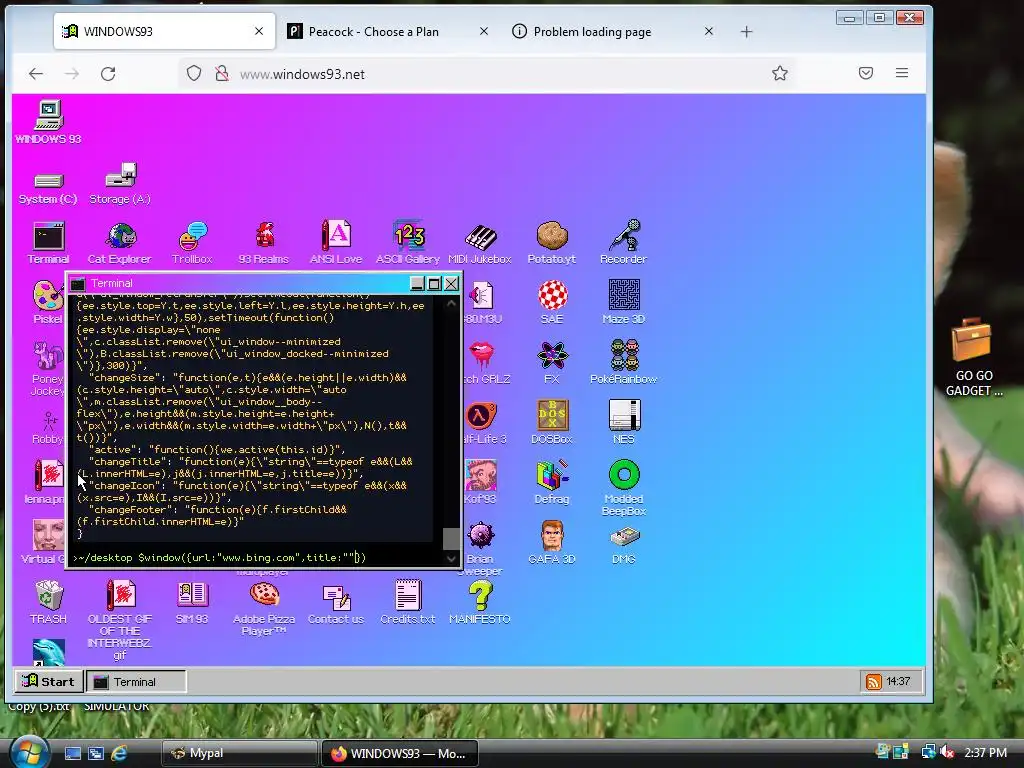Image resolution: width=1024 pixels, height=768 pixels.
Task: Click the Terminal scroll down arrow
Action: pos(451,558)
